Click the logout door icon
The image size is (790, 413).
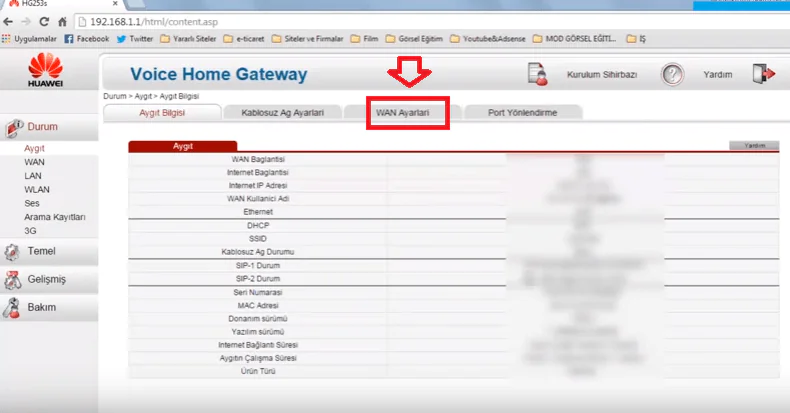coord(764,74)
